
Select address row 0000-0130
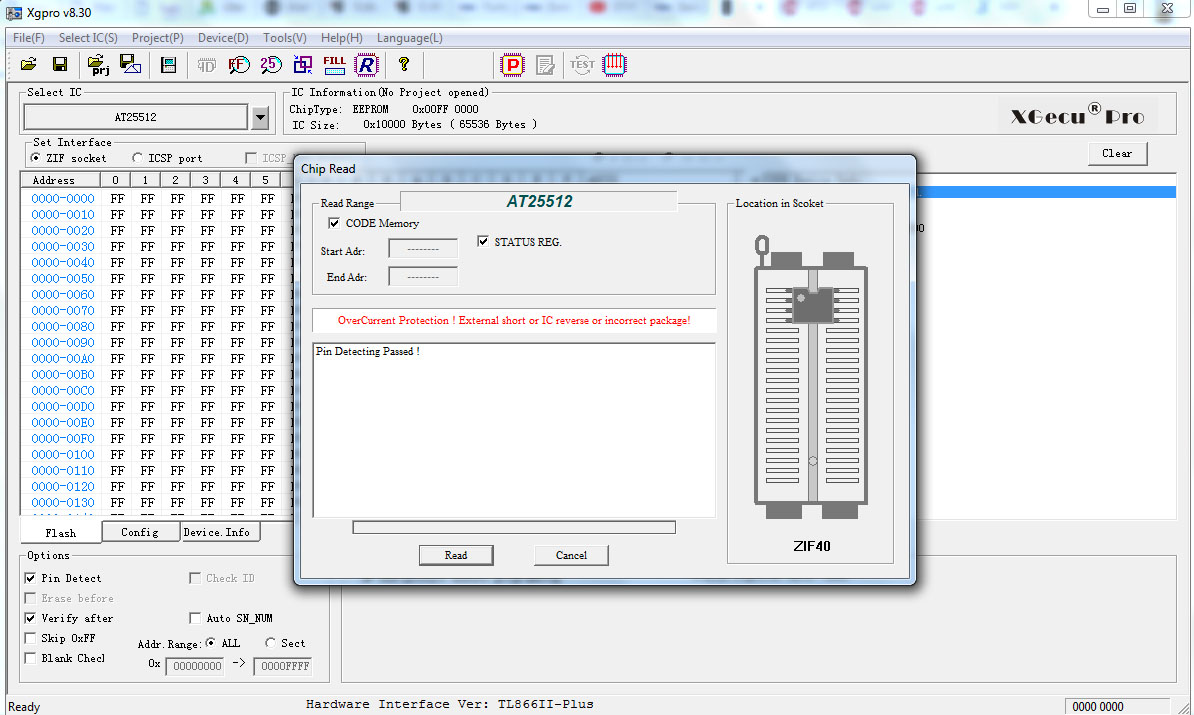tap(63, 503)
